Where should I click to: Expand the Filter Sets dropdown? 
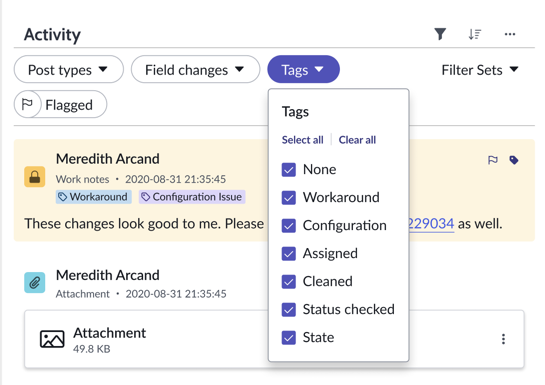tap(480, 70)
